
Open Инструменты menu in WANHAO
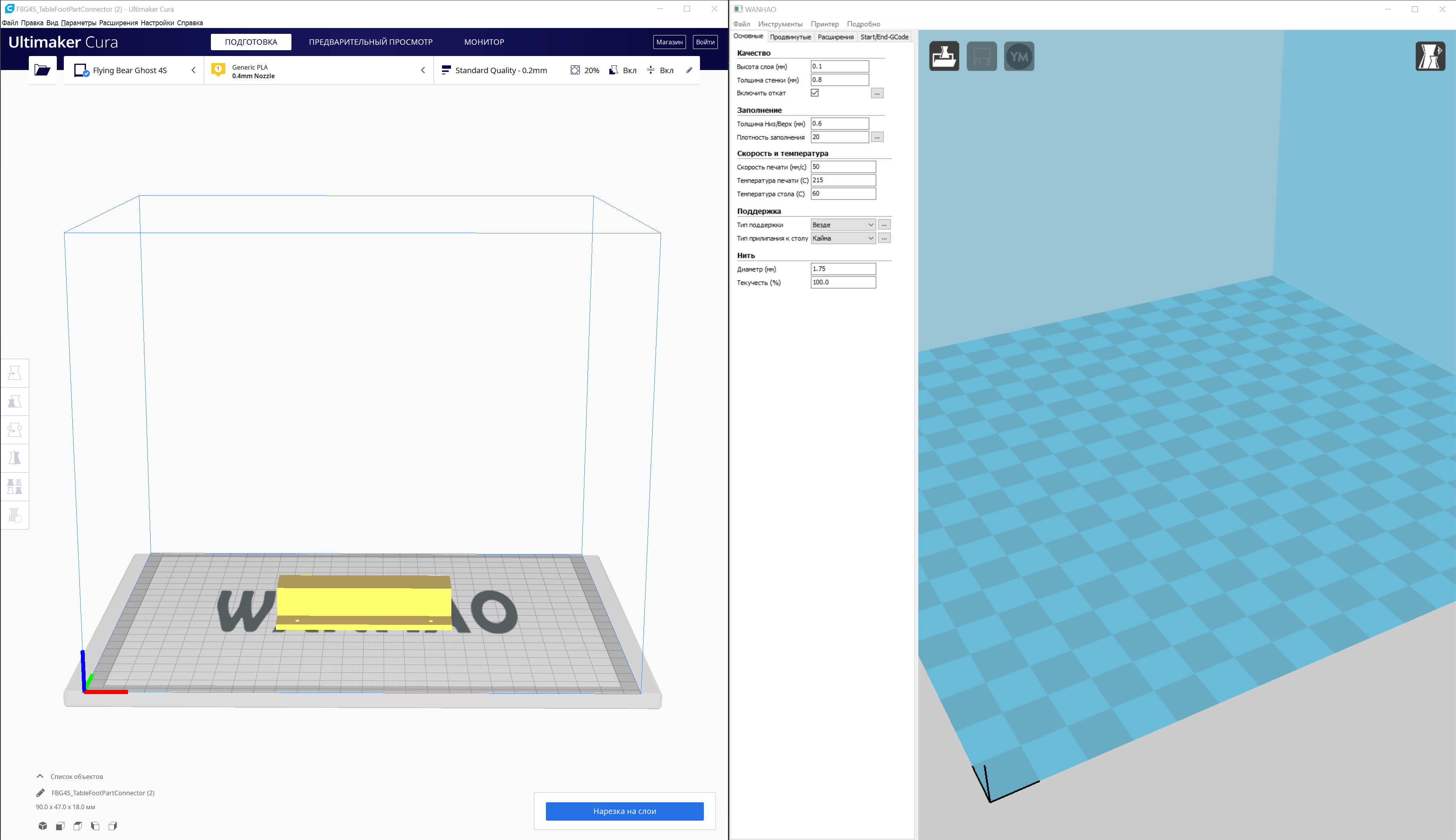tap(780, 24)
